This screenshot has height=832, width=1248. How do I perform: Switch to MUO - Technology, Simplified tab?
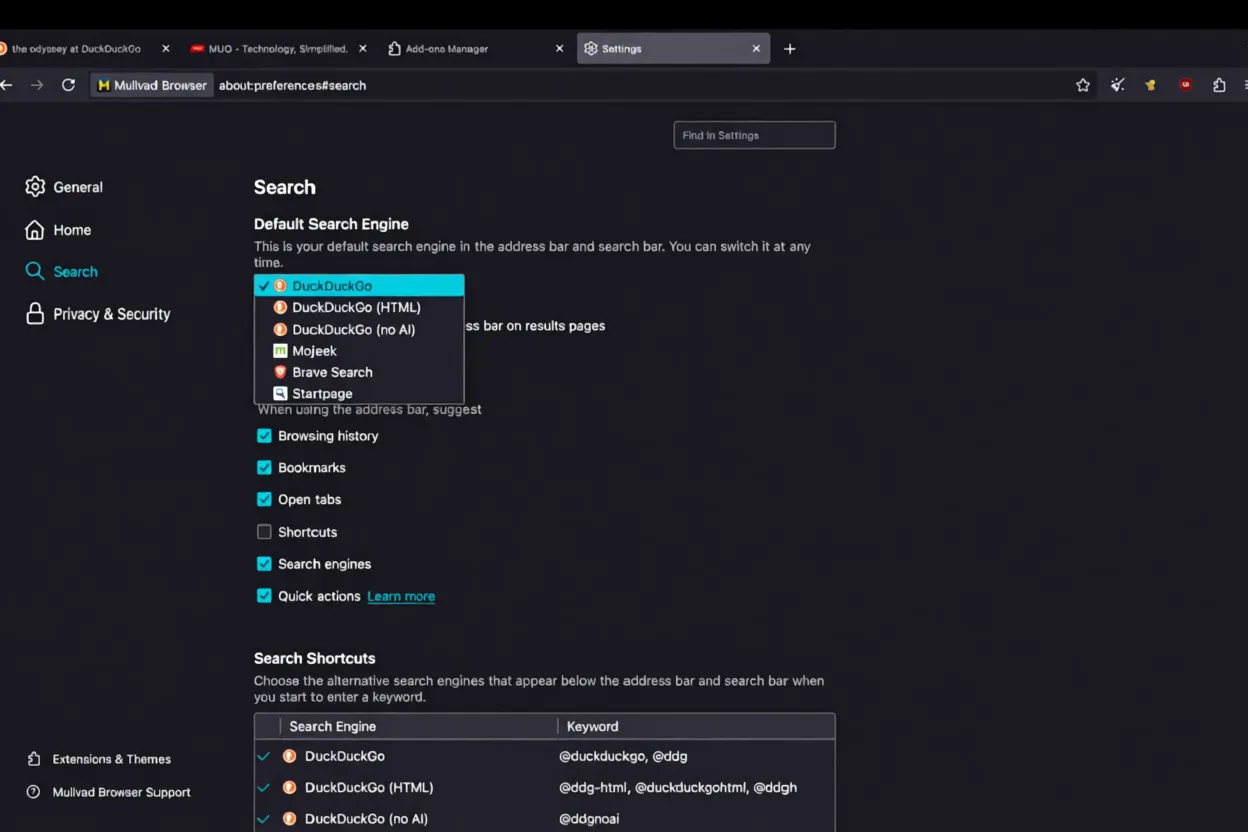(278, 48)
